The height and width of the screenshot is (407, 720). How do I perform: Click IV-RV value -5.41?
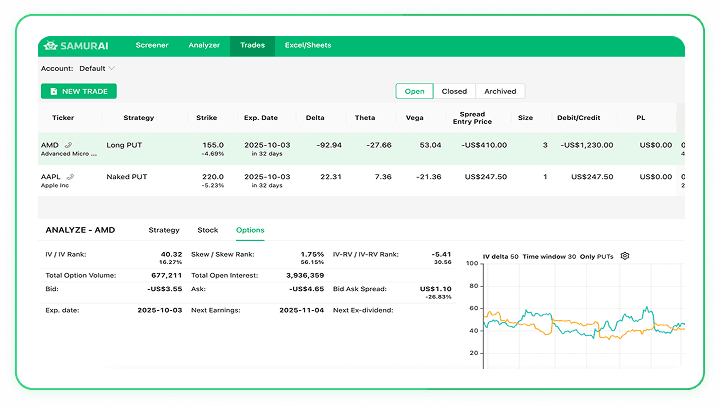441,254
